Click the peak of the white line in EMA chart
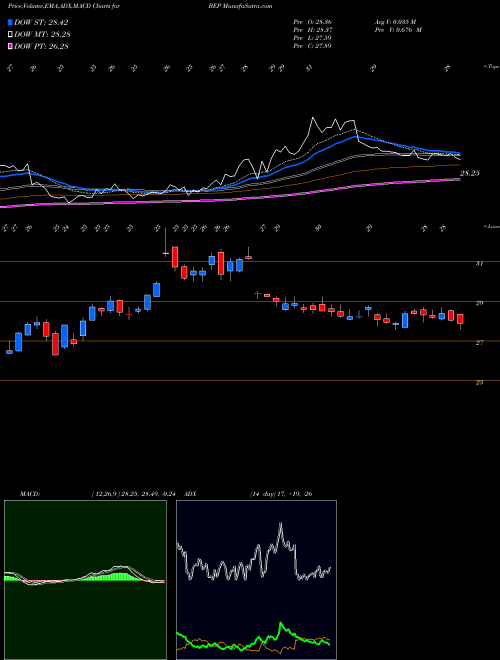 point(313,118)
